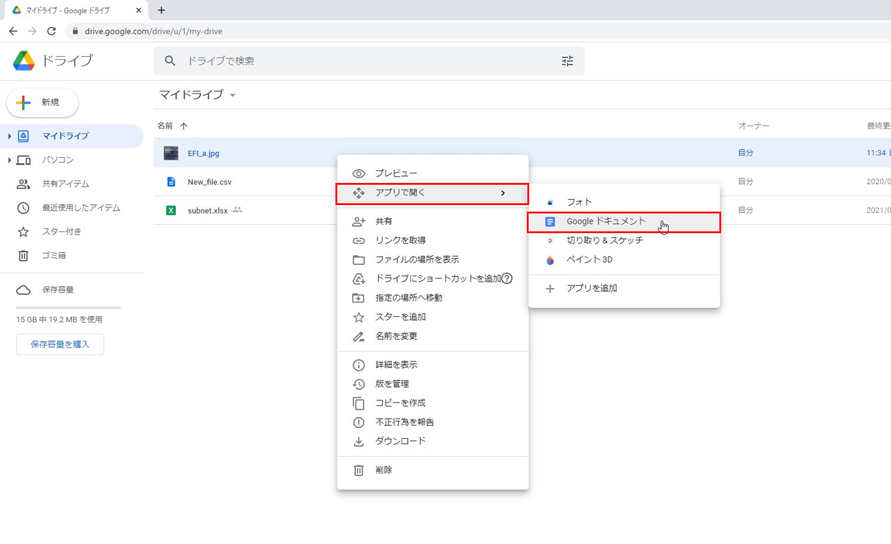This screenshot has height=544, width=891.
Task: Click the name column sort arrow
Action: (x=184, y=126)
